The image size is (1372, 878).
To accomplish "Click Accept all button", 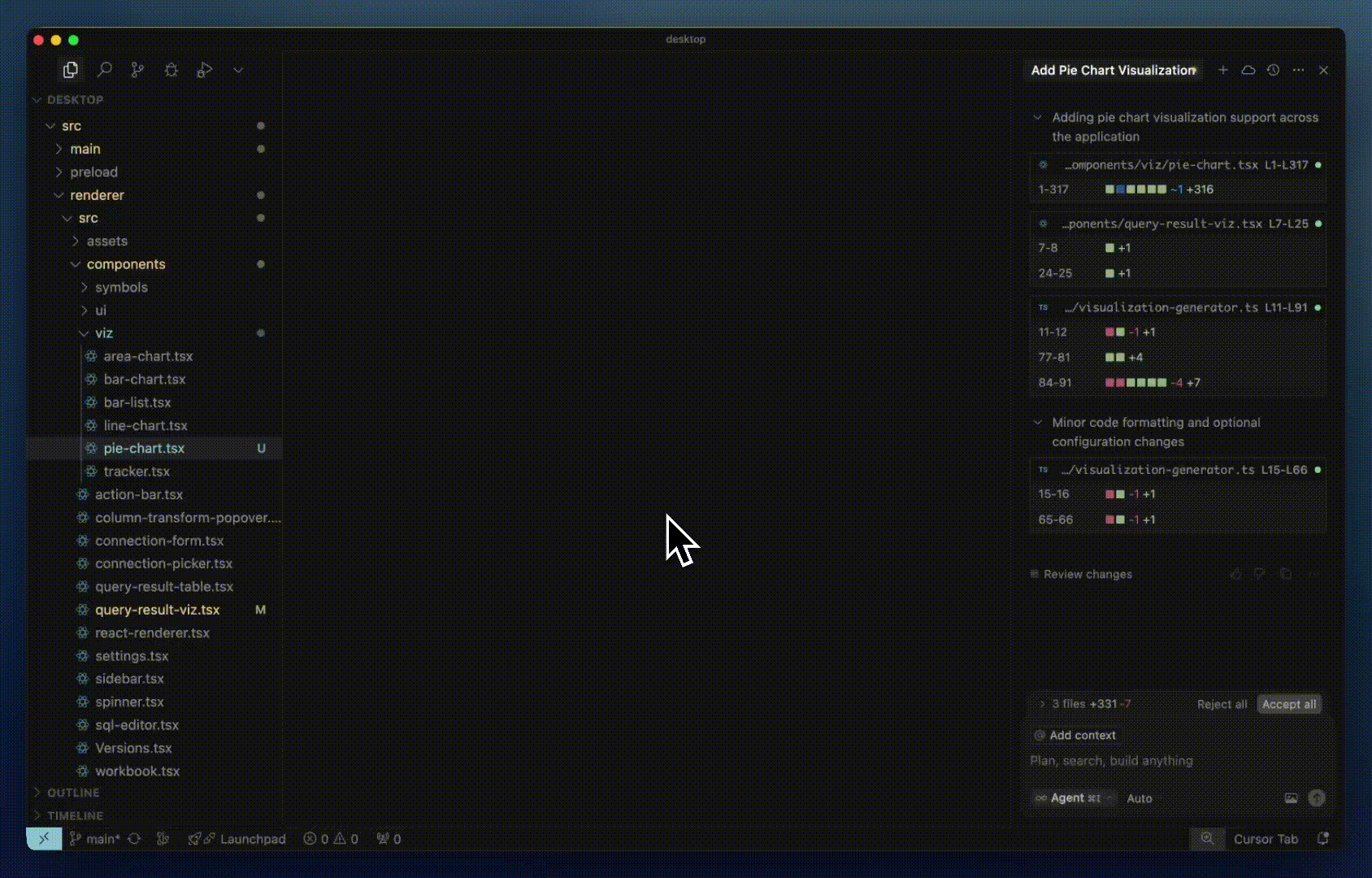I will pos(1289,704).
